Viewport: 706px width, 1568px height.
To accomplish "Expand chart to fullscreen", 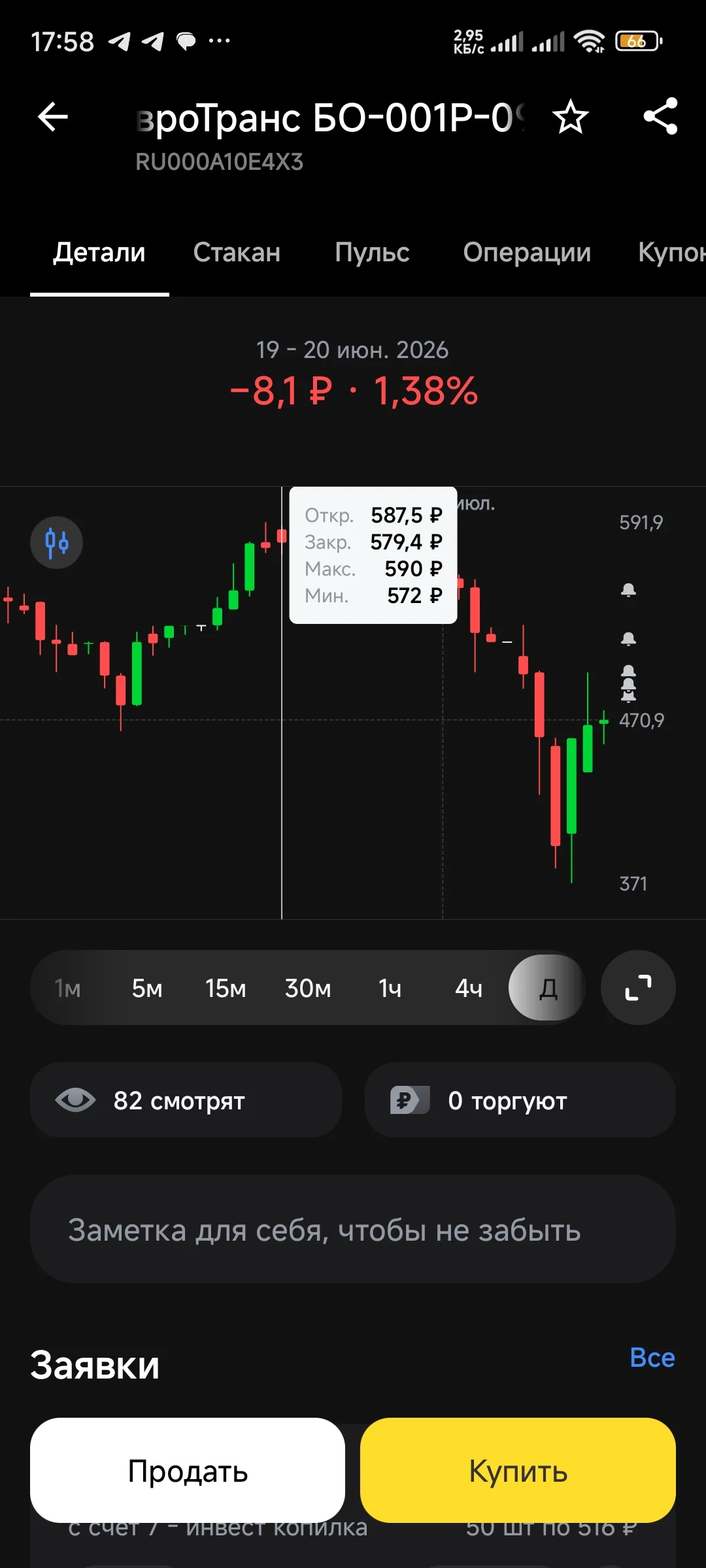I will [638, 987].
